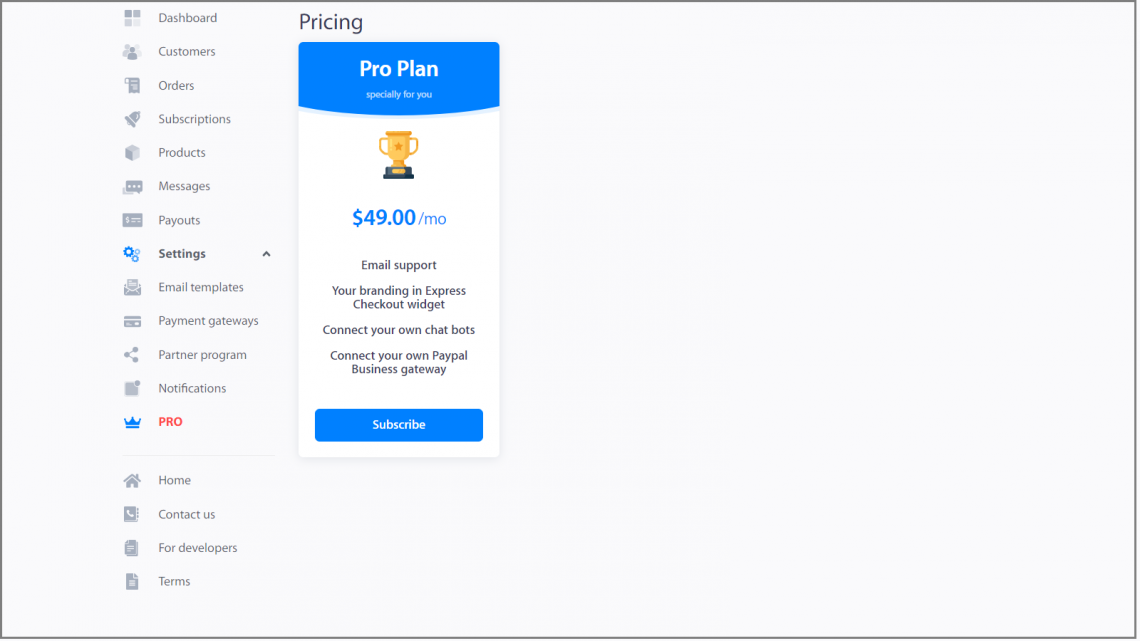Open the Contact us page
This screenshot has width=1140, height=641.
tap(186, 514)
